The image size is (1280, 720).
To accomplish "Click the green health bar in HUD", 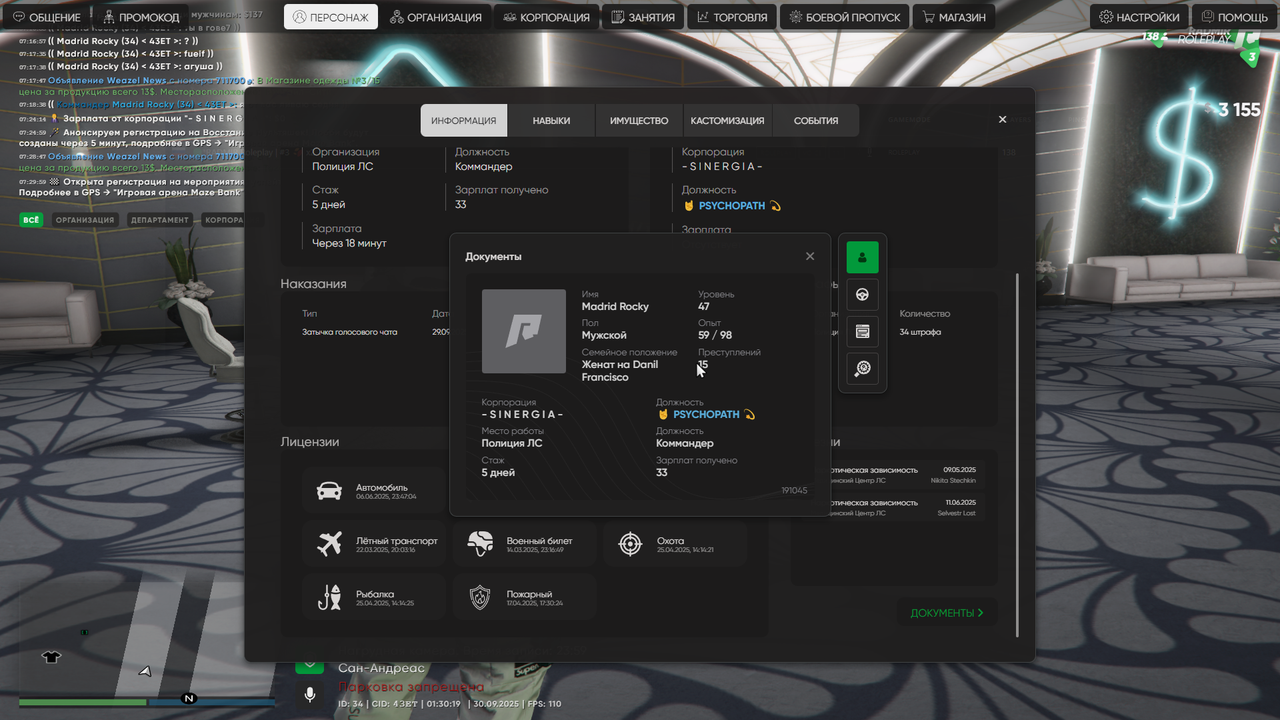I will click(82, 703).
